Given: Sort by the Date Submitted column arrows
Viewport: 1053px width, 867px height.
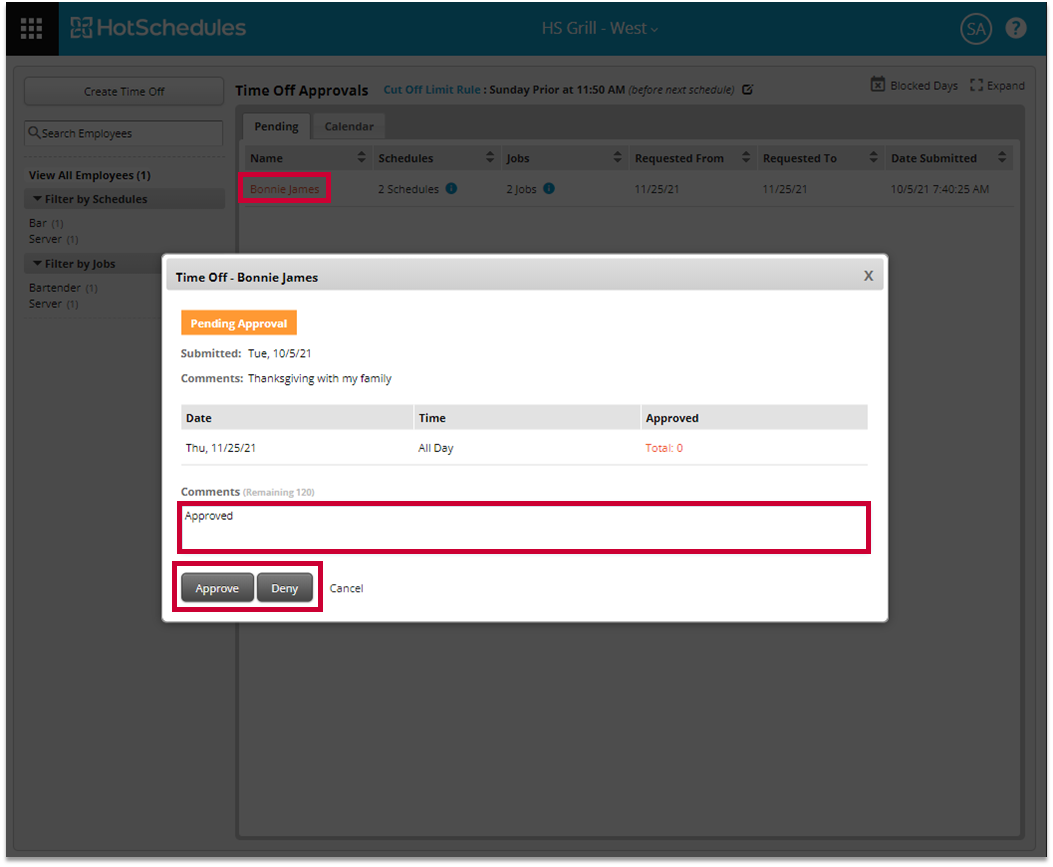Looking at the screenshot, I should pyautogui.click(x=1002, y=158).
